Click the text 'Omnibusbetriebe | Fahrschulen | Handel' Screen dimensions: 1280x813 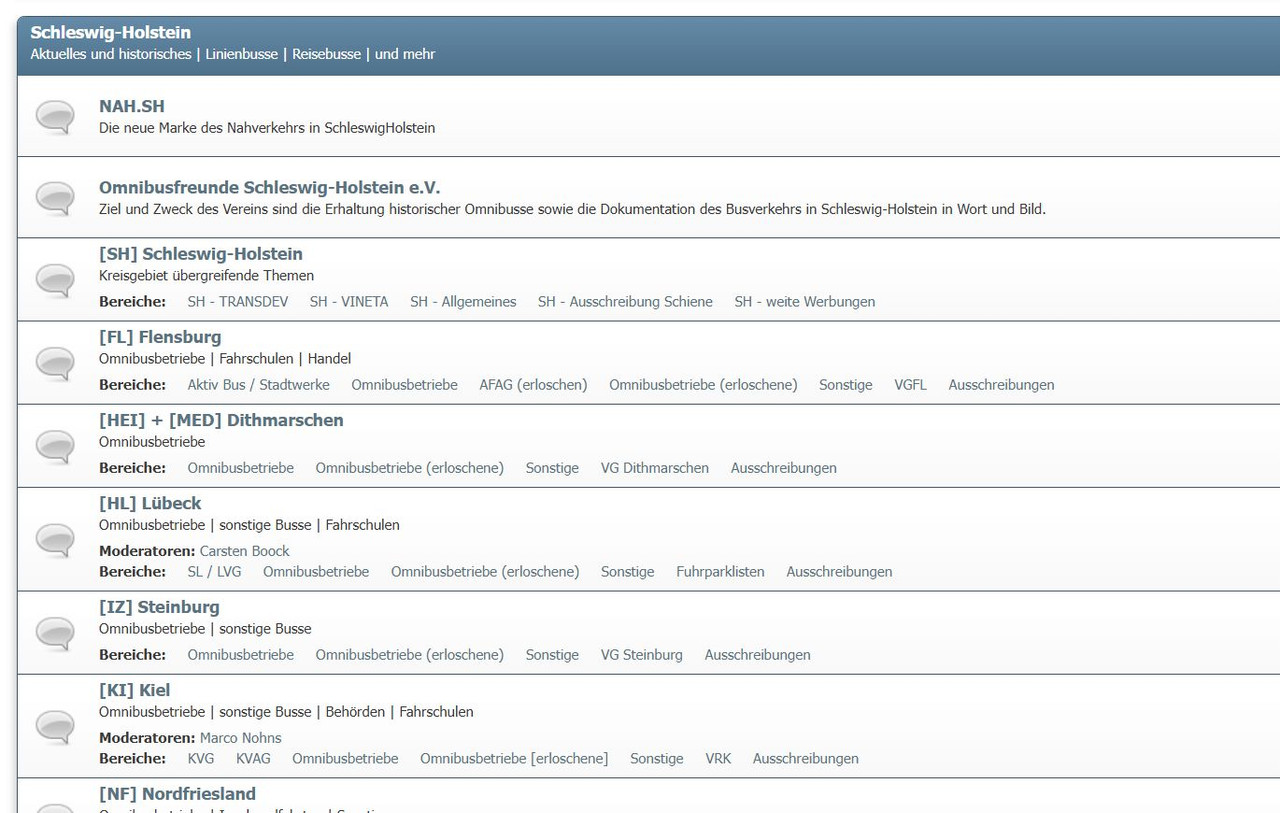coord(225,358)
